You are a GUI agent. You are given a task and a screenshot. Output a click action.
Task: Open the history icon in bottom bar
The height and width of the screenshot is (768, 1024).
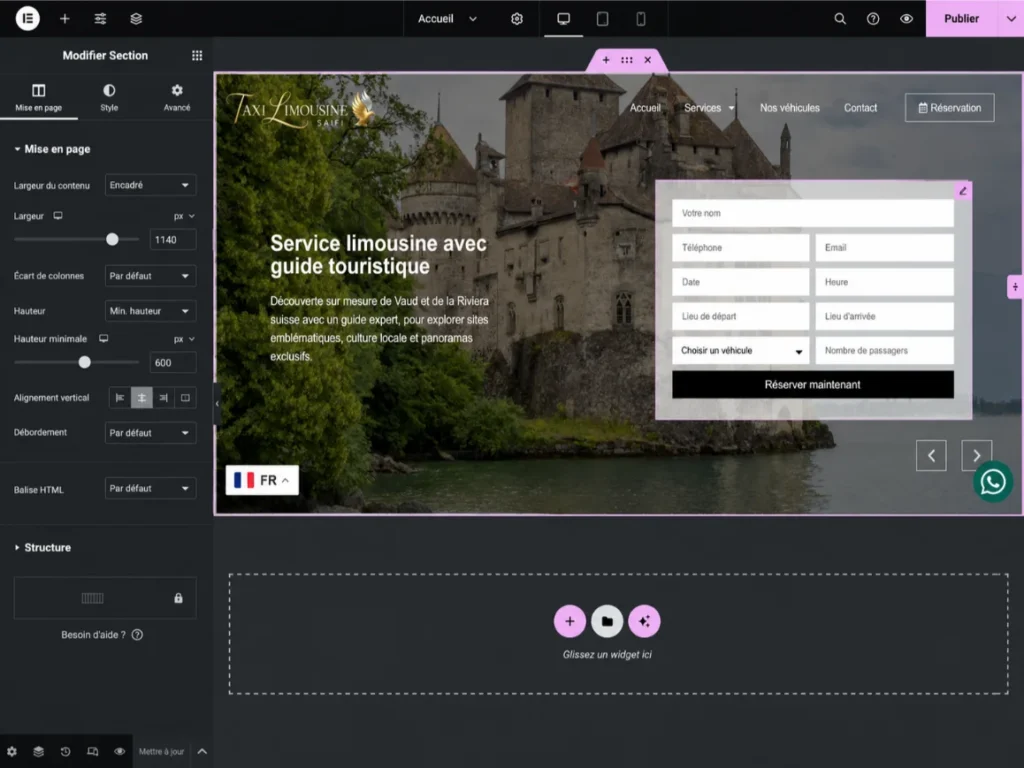coord(65,752)
